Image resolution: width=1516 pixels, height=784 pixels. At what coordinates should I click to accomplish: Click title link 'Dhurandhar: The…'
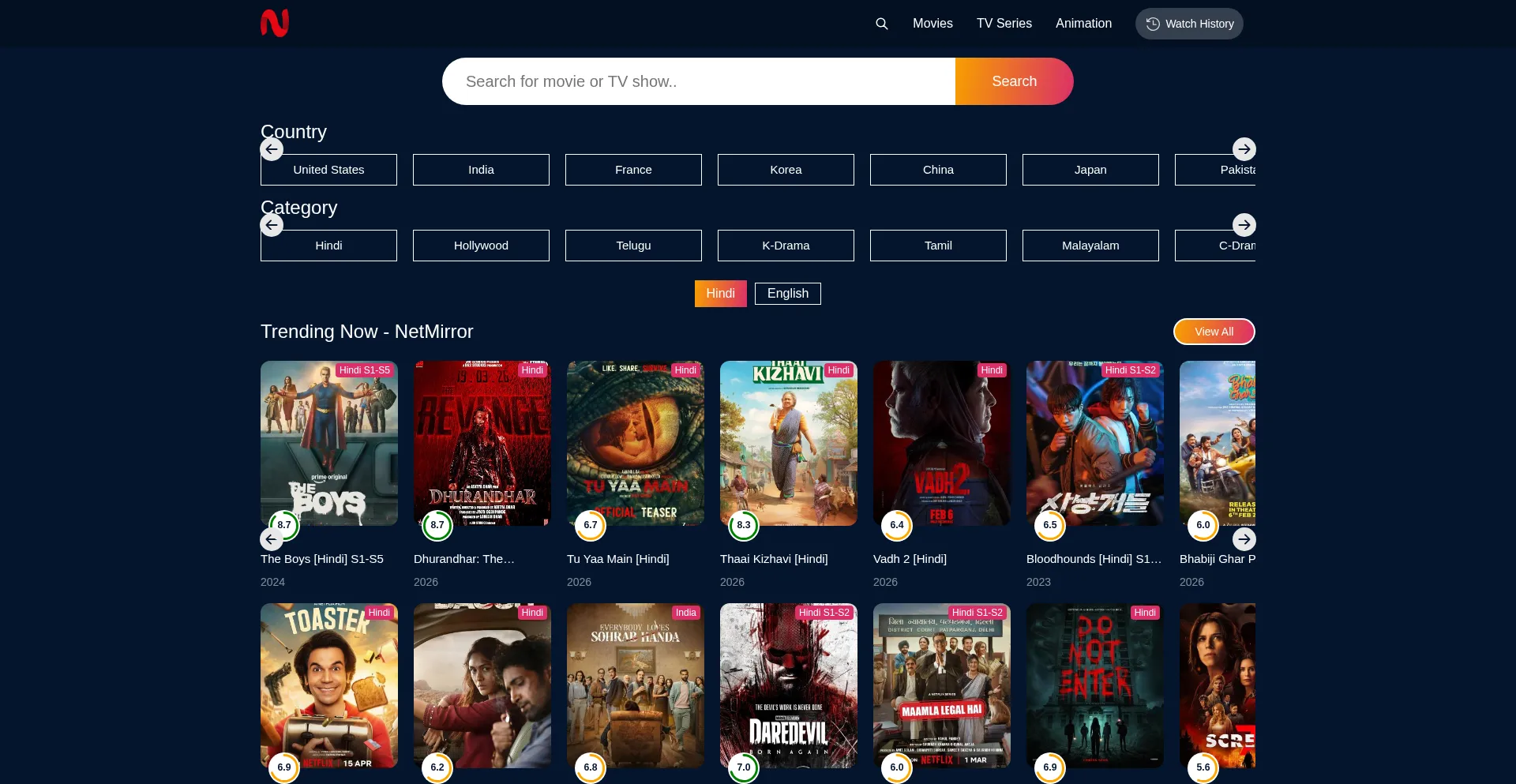tap(464, 559)
